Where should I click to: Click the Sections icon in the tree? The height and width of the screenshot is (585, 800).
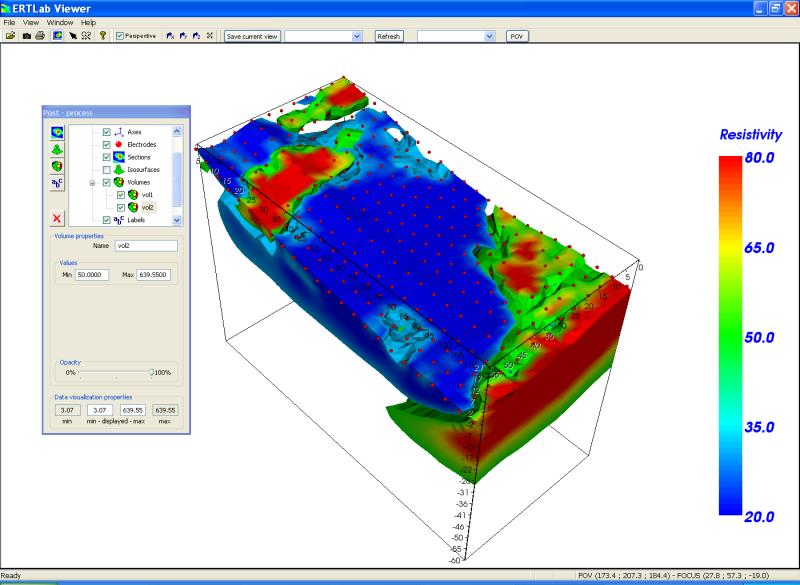click(119, 157)
